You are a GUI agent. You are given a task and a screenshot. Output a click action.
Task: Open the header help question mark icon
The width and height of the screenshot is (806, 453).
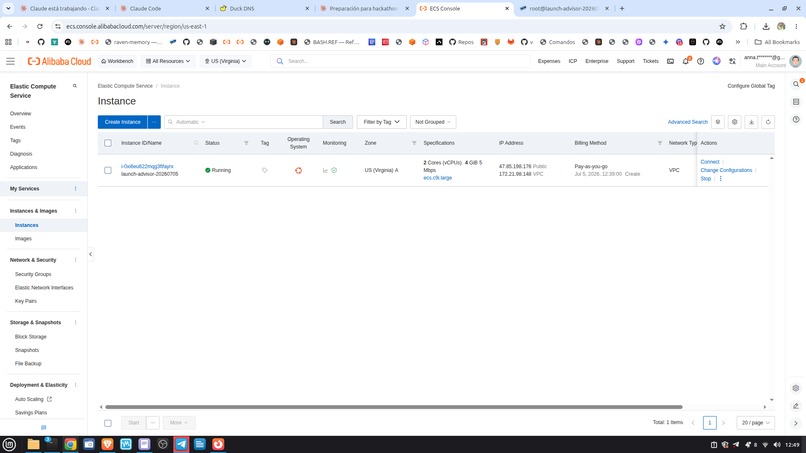click(701, 61)
